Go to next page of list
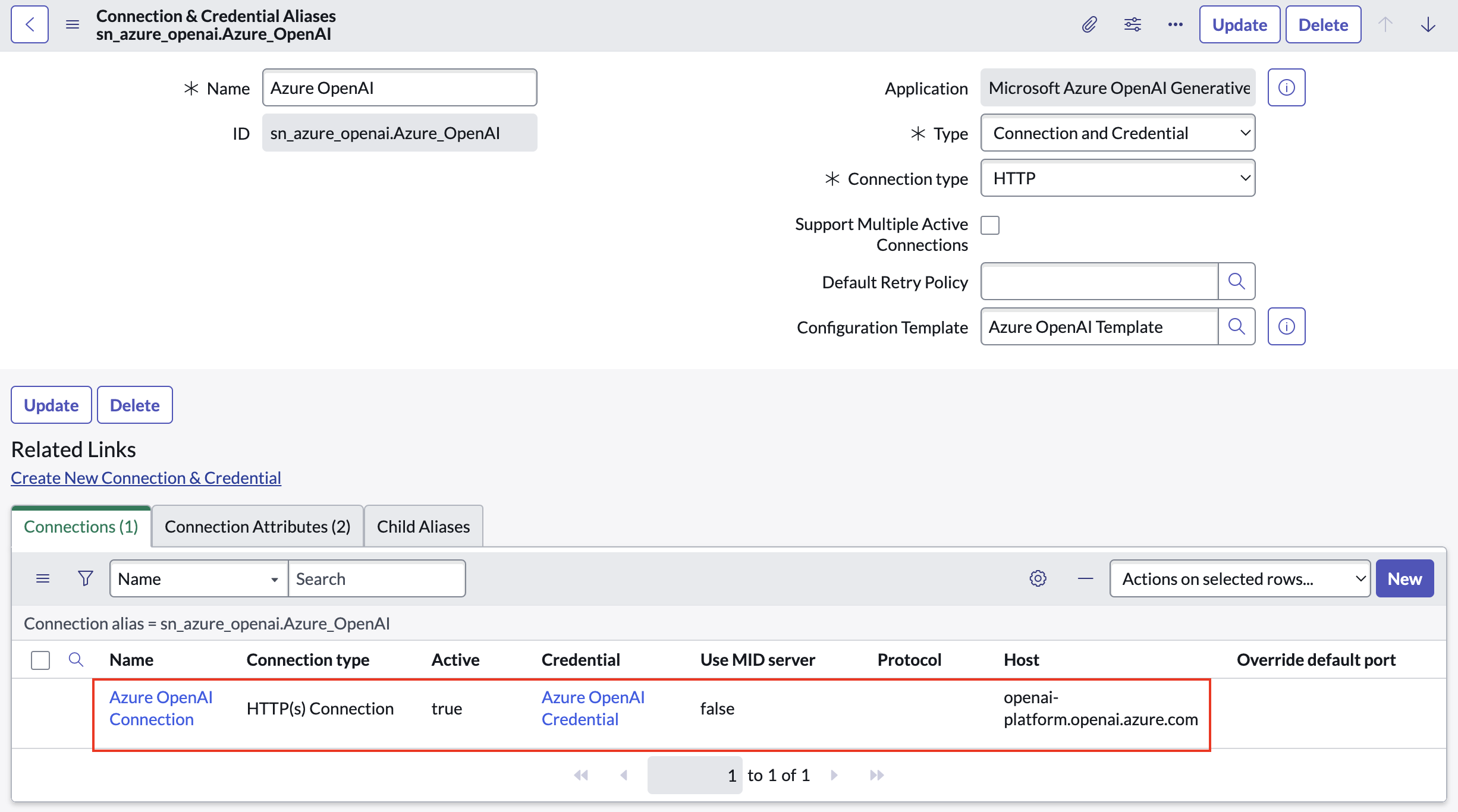The height and width of the screenshot is (812, 1458). (x=834, y=775)
